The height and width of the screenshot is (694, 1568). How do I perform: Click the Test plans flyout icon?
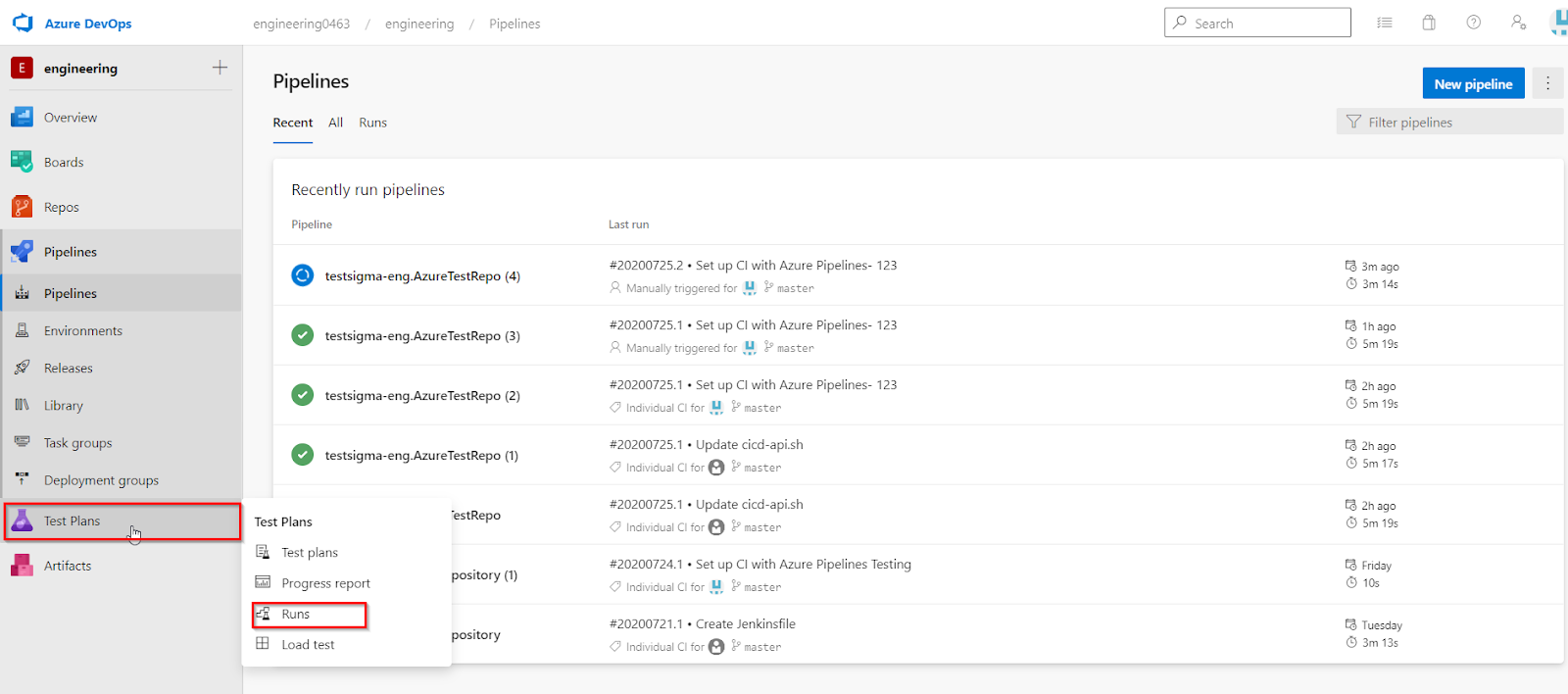click(263, 552)
